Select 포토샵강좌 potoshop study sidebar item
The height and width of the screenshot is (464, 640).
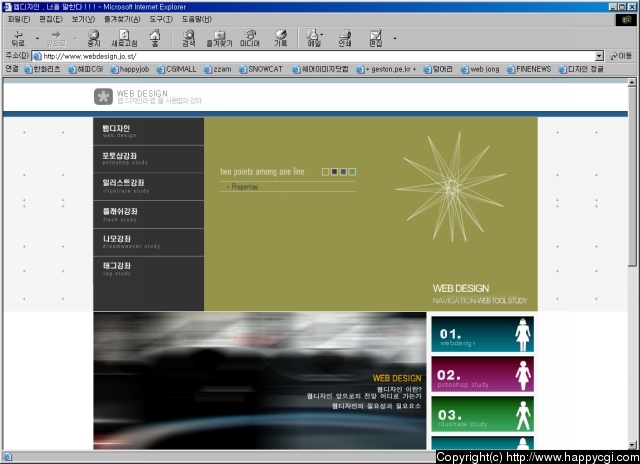(x=149, y=159)
